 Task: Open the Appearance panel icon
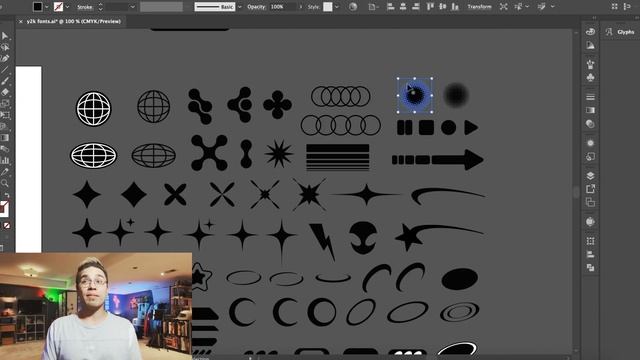[590, 143]
